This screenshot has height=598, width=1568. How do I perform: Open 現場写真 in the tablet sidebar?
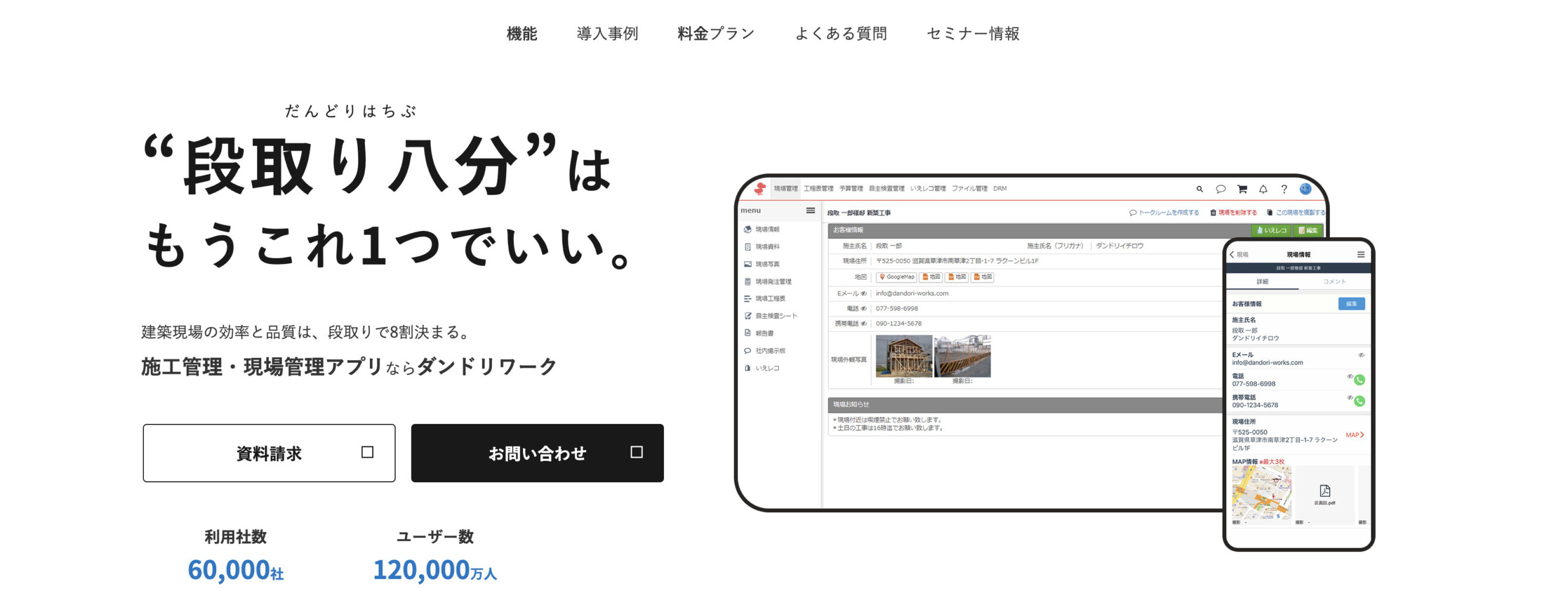tap(767, 264)
